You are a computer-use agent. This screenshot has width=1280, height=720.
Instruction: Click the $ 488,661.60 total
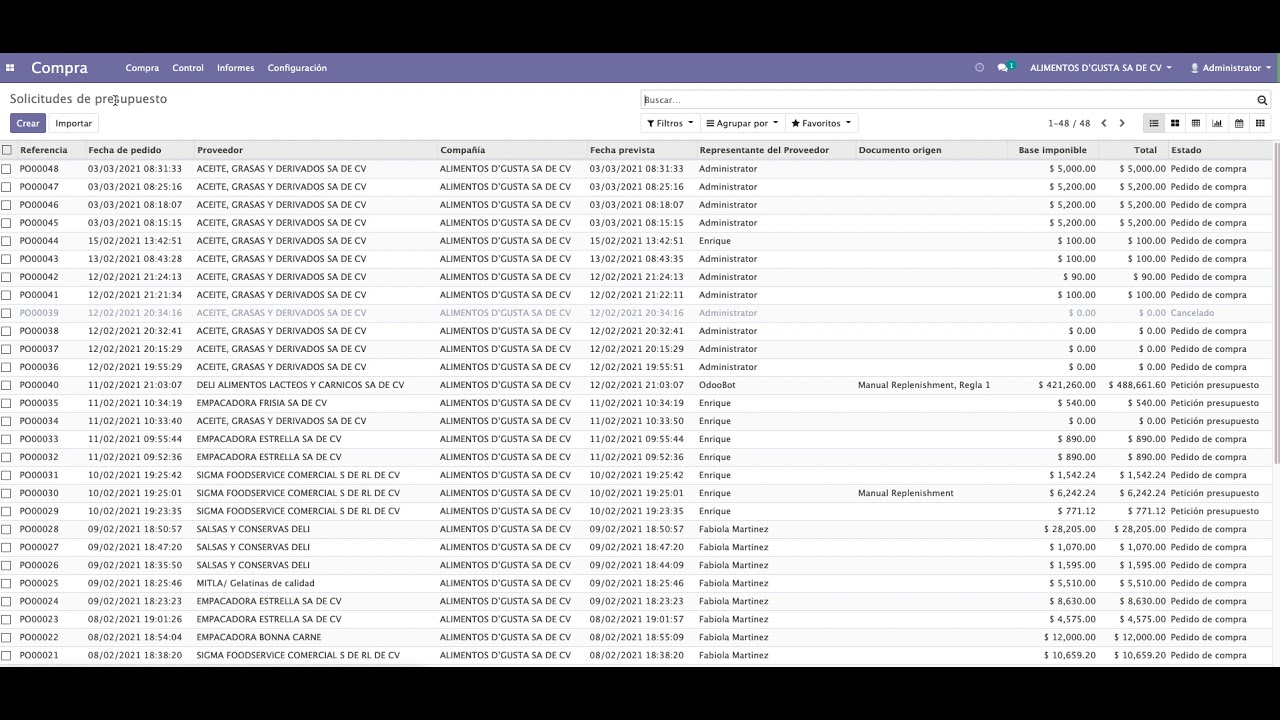[x=1136, y=385]
